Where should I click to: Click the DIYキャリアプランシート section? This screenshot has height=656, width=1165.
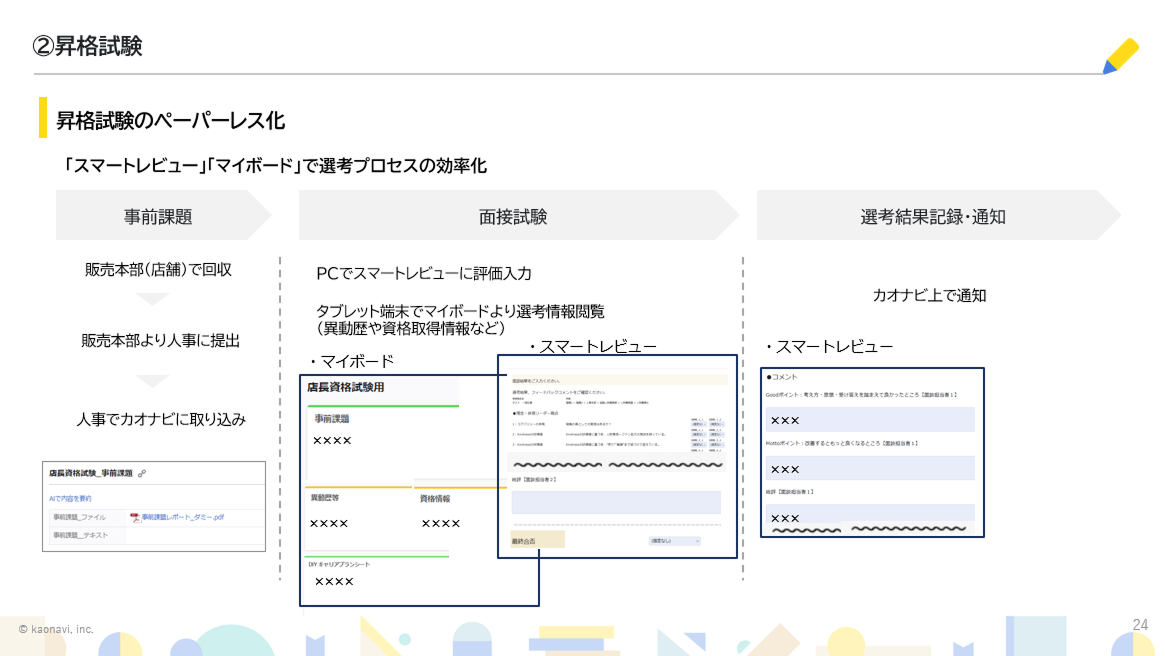[x=339, y=565]
